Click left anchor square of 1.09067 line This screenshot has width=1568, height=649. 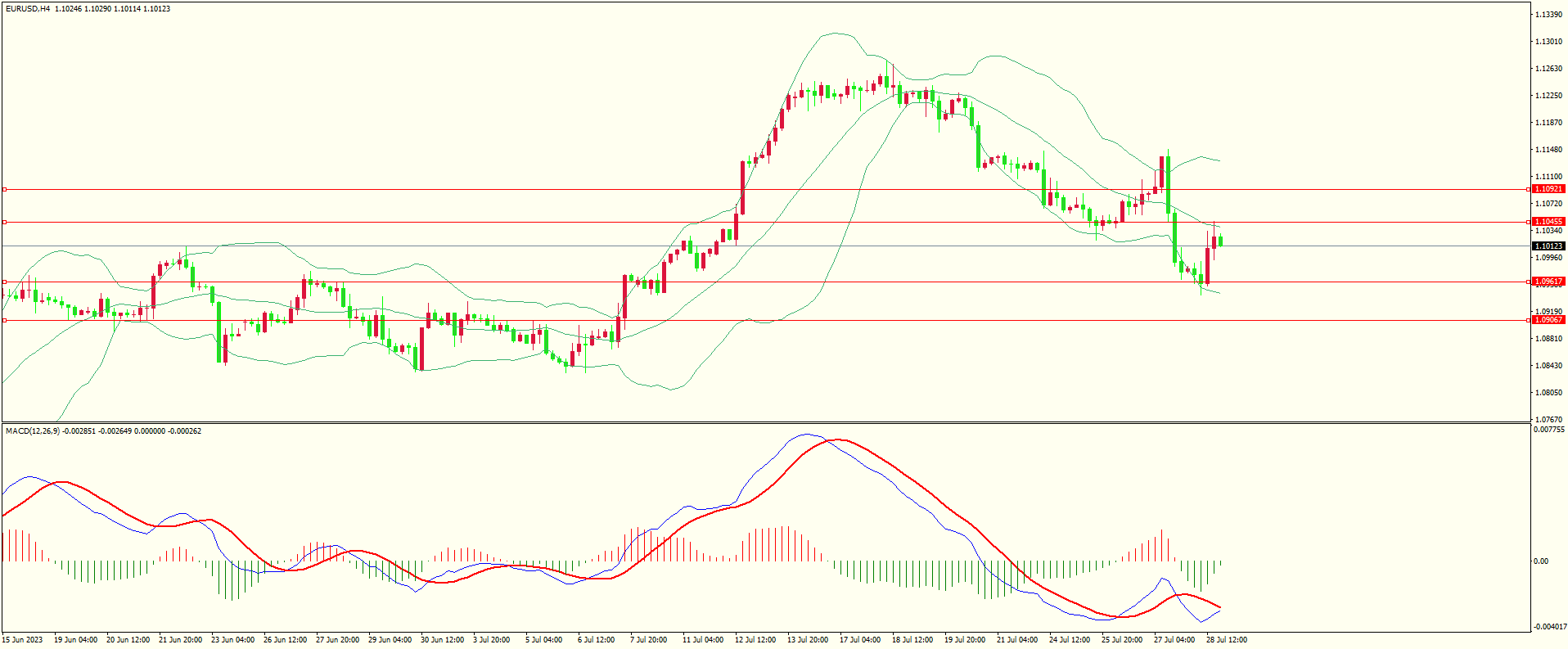tap(4, 320)
